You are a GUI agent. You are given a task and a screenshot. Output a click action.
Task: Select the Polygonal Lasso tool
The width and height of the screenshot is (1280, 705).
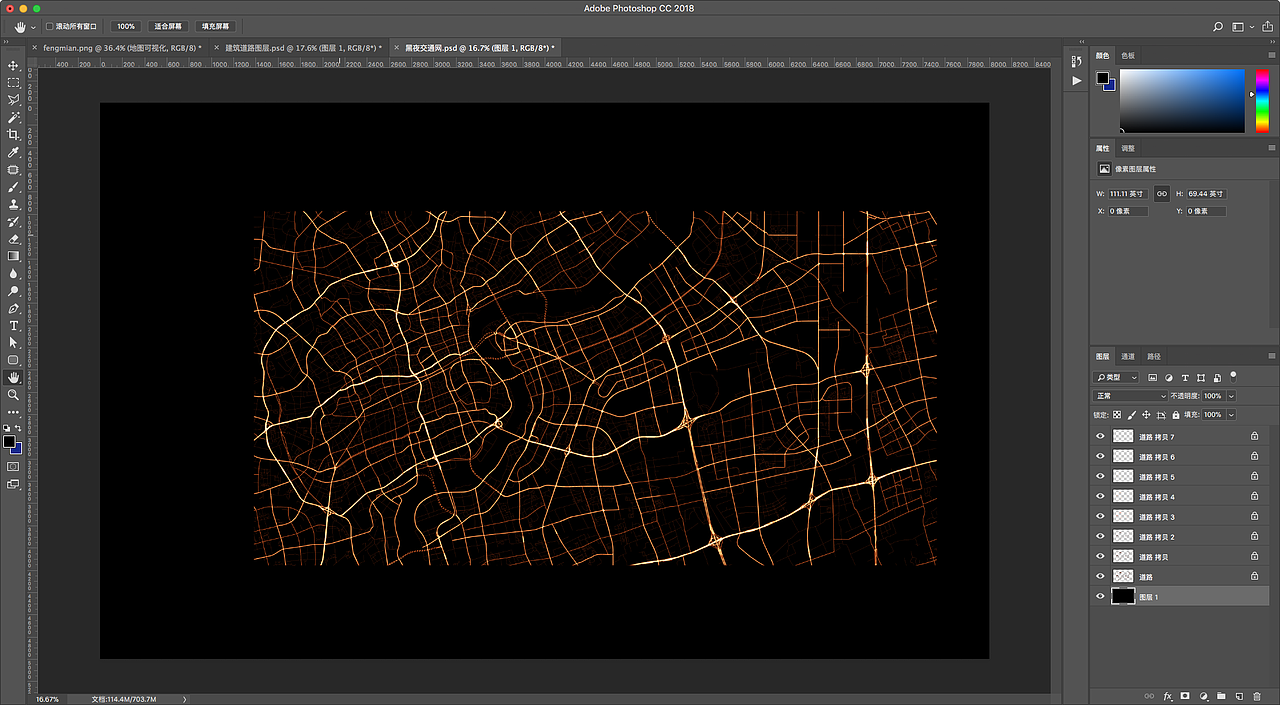tap(14, 100)
